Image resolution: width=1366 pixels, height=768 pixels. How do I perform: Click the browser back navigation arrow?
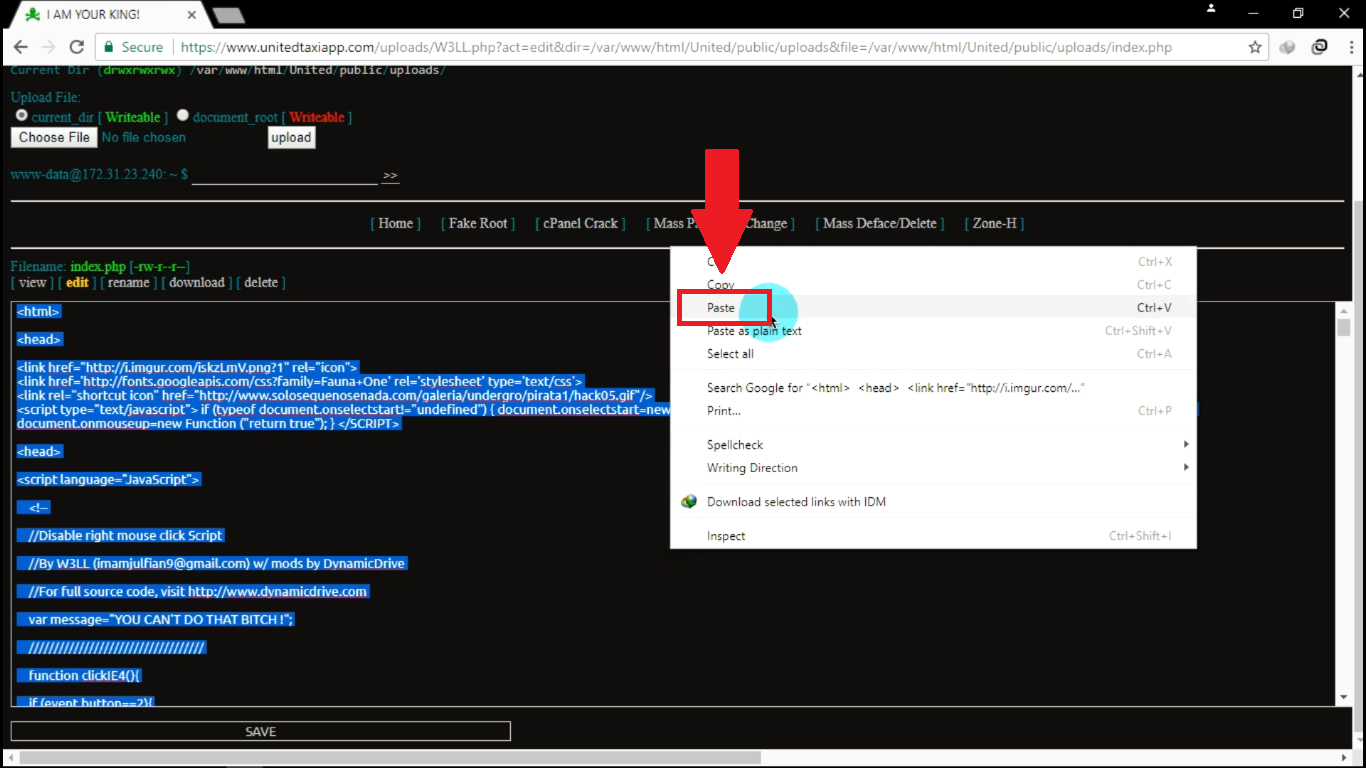(21, 46)
